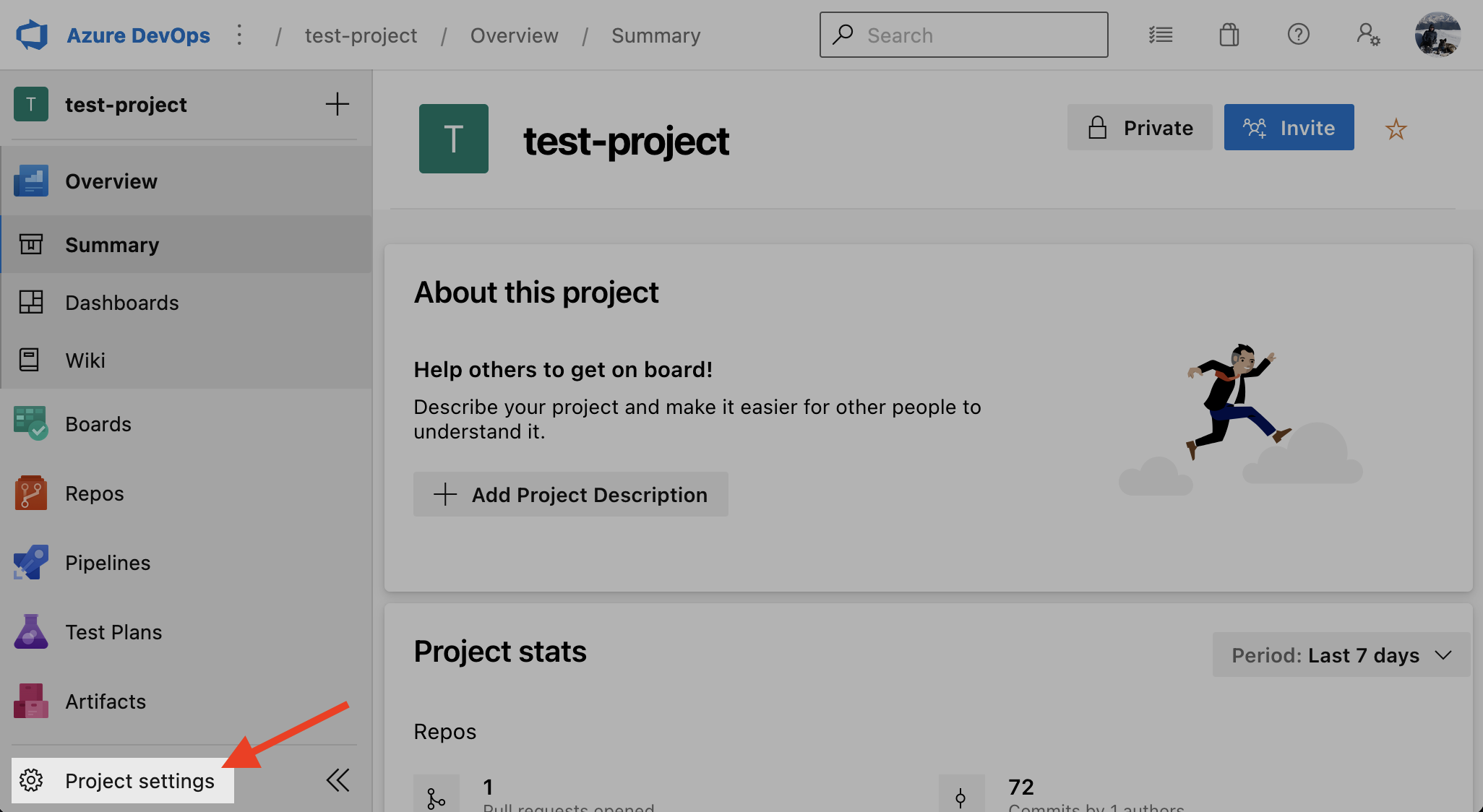This screenshot has height=812, width=1483.
Task: Expand user settings gear menu
Action: point(1368,34)
